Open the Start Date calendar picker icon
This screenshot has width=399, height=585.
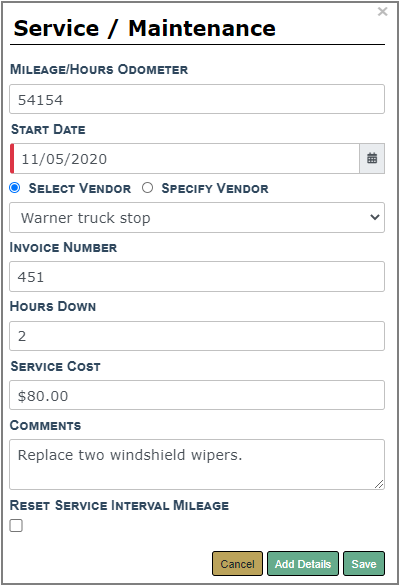[372, 159]
